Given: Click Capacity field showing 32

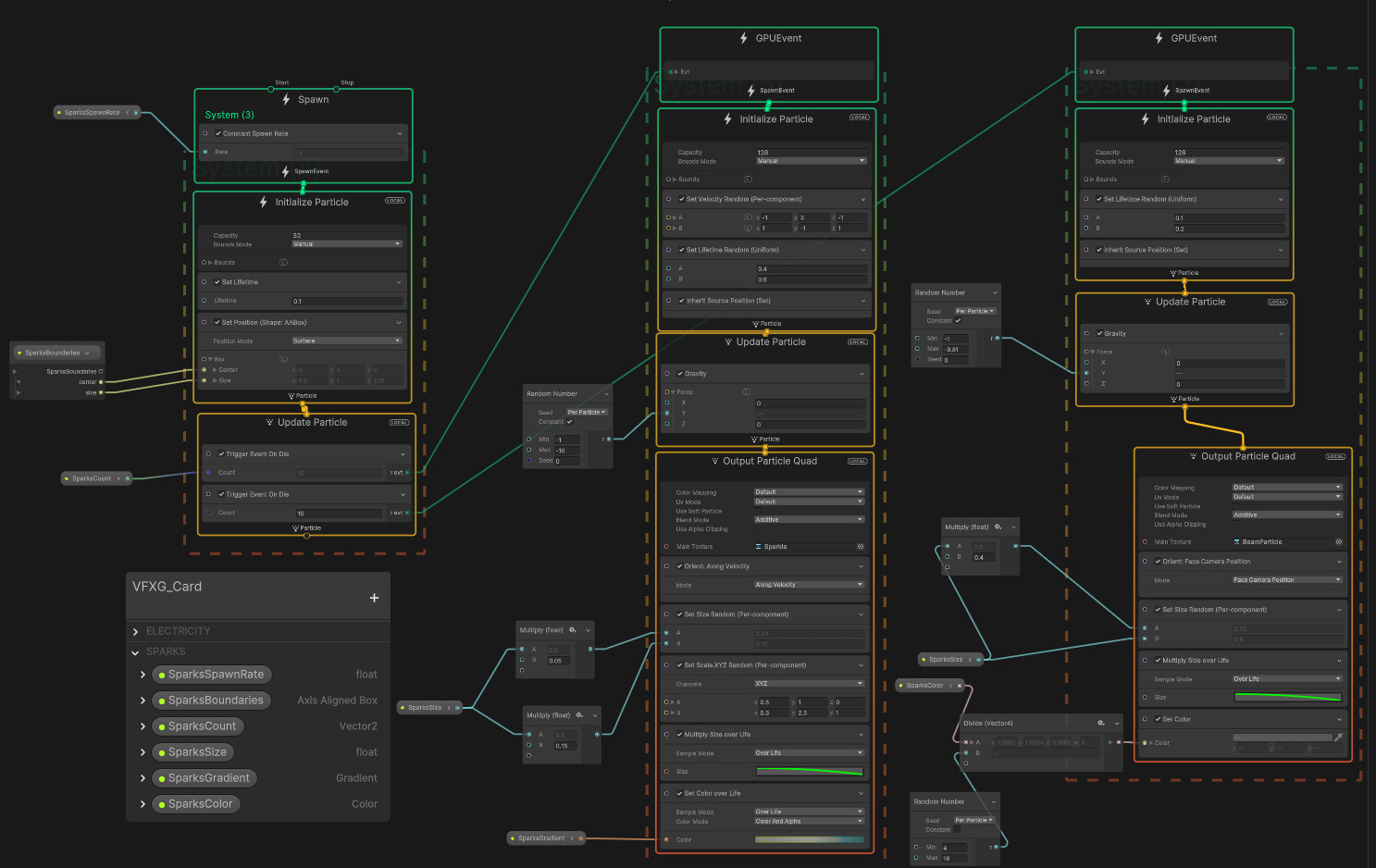Looking at the screenshot, I should [346, 236].
